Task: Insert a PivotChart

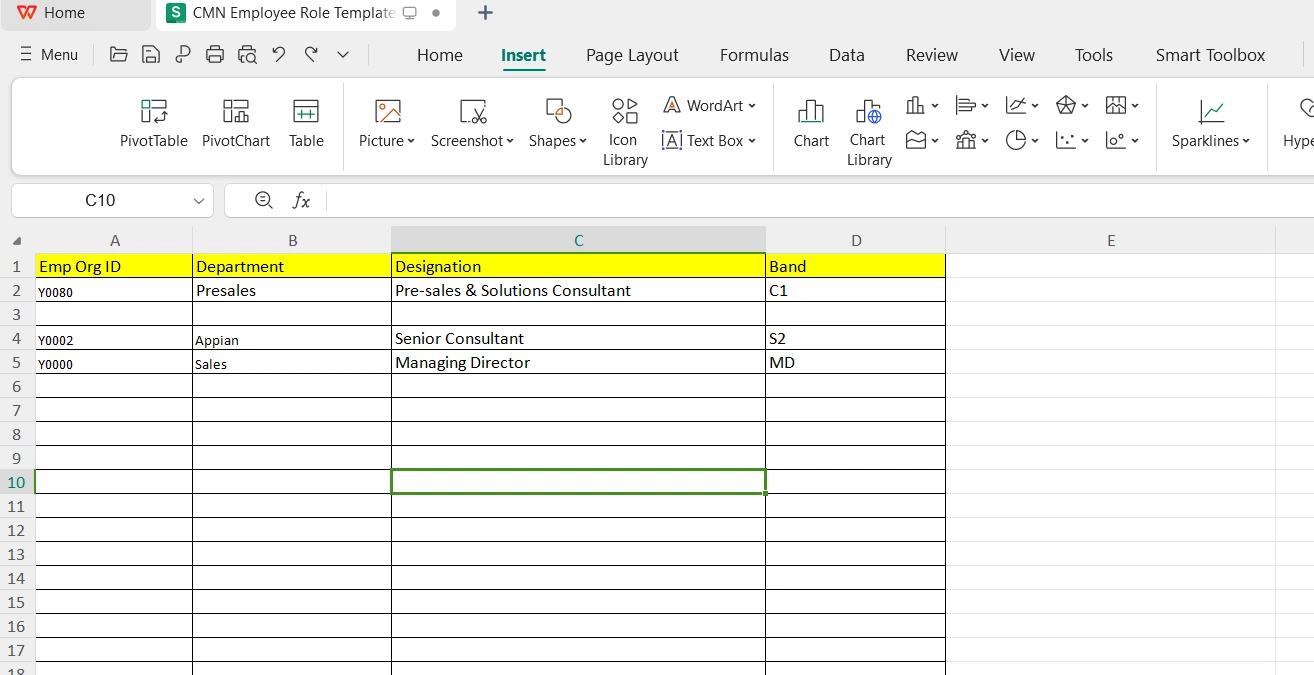Action: pos(236,123)
